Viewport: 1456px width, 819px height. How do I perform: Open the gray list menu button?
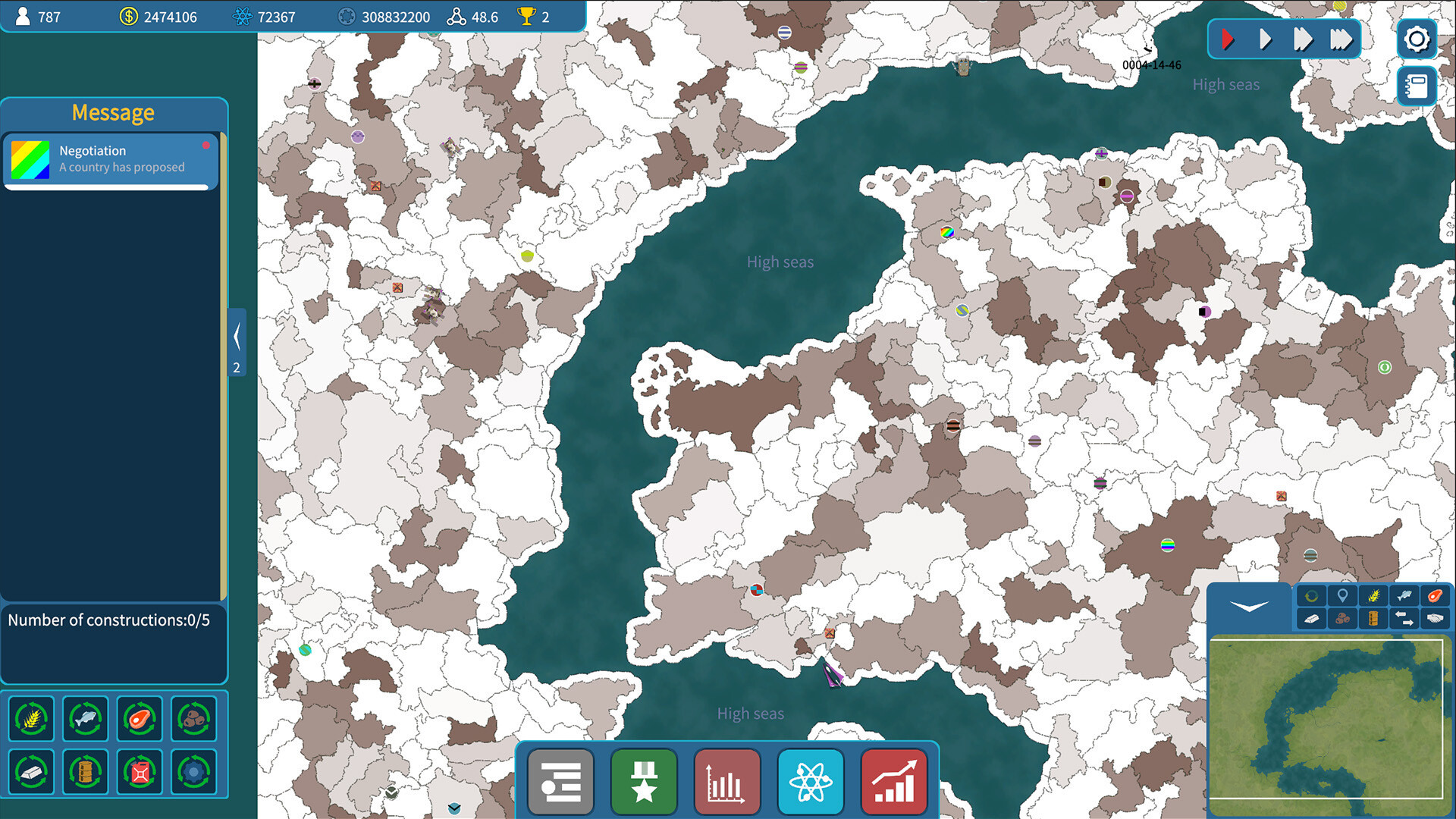560,782
